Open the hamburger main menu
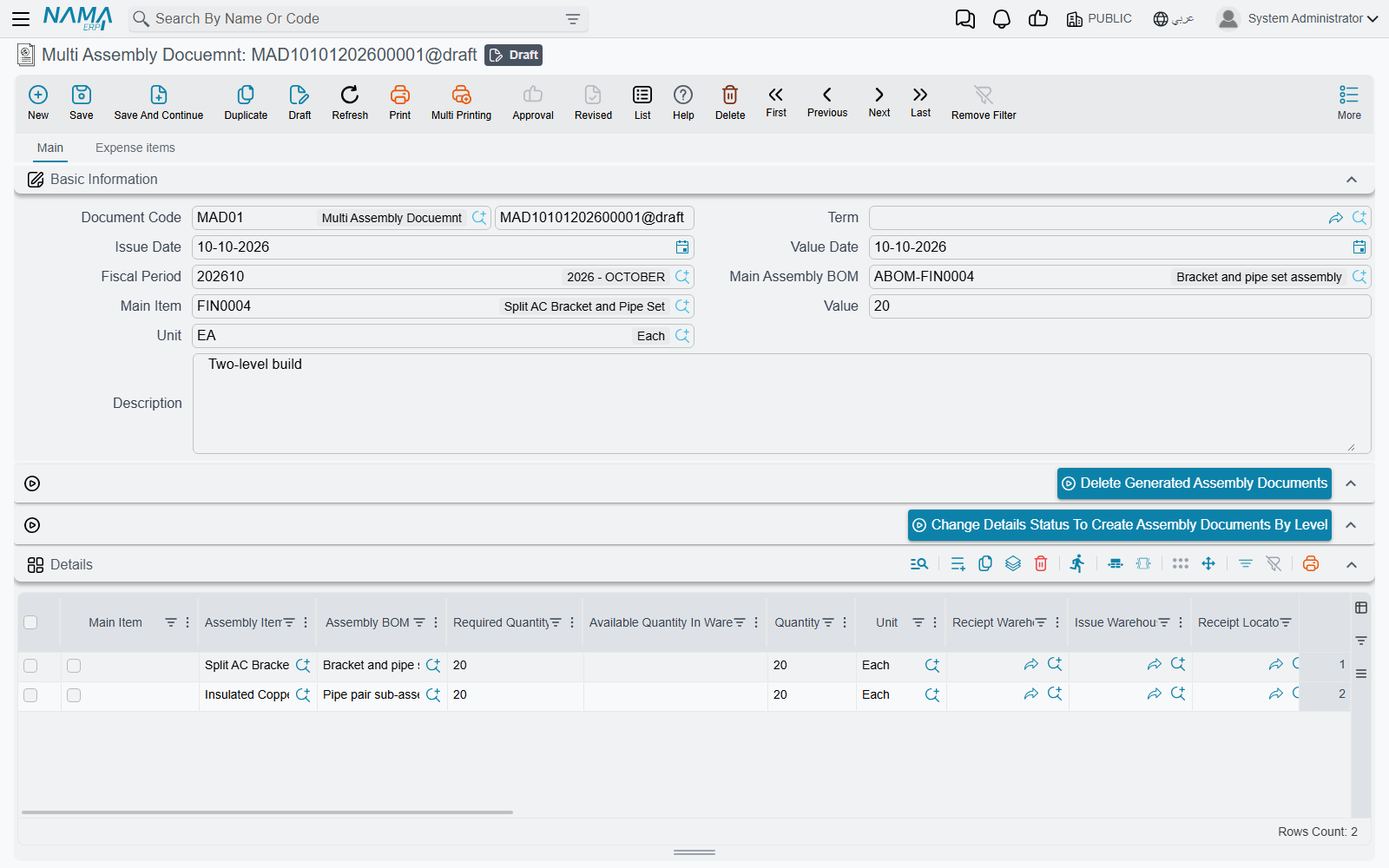Viewport: 1389px width, 868px height. pyautogui.click(x=21, y=18)
